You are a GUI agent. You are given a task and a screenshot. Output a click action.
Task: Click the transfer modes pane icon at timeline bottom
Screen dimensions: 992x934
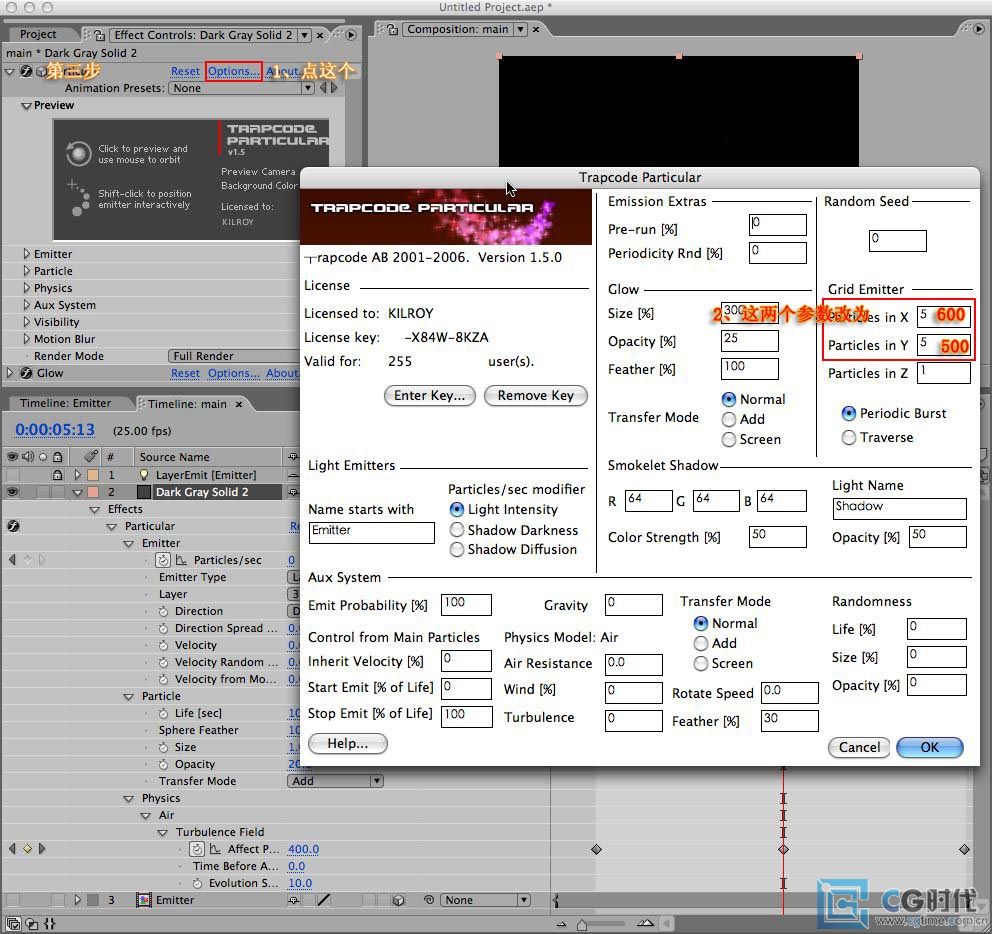click(32, 924)
